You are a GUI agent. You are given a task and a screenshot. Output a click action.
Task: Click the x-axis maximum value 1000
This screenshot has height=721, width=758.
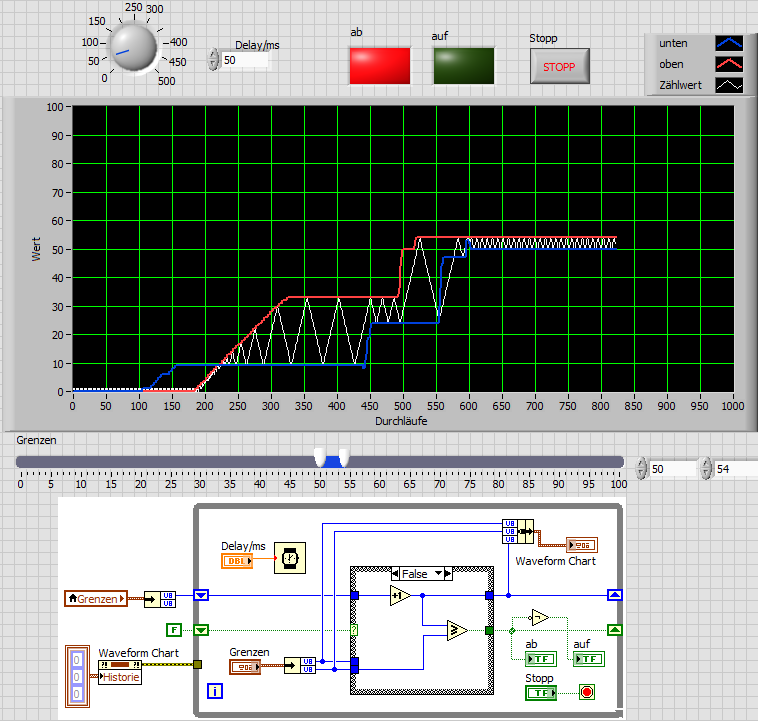click(x=732, y=406)
